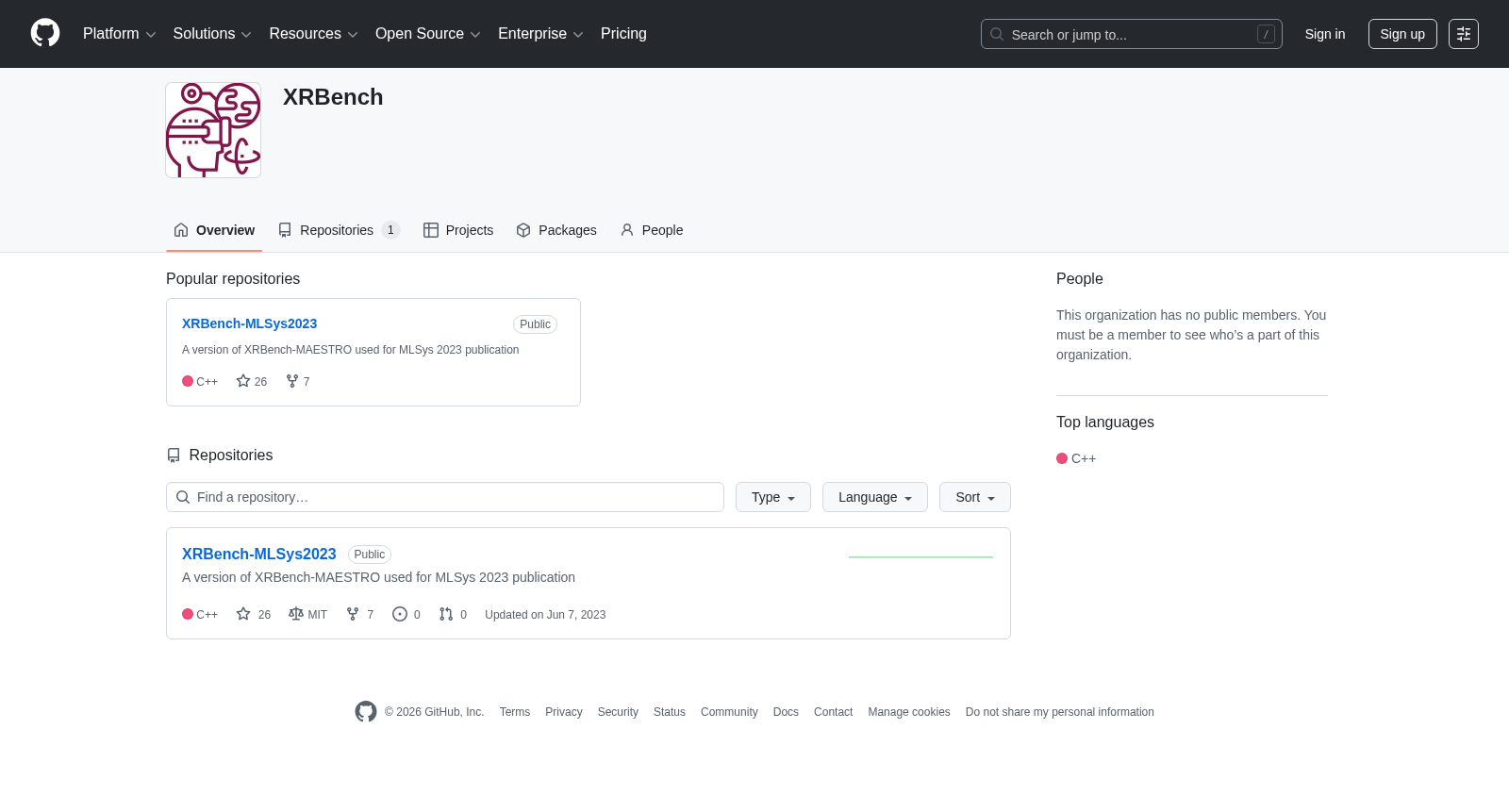Open the Contact footer link
This screenshot has width=1509, height=812.
pyautogui.click(x=833, y=712)
